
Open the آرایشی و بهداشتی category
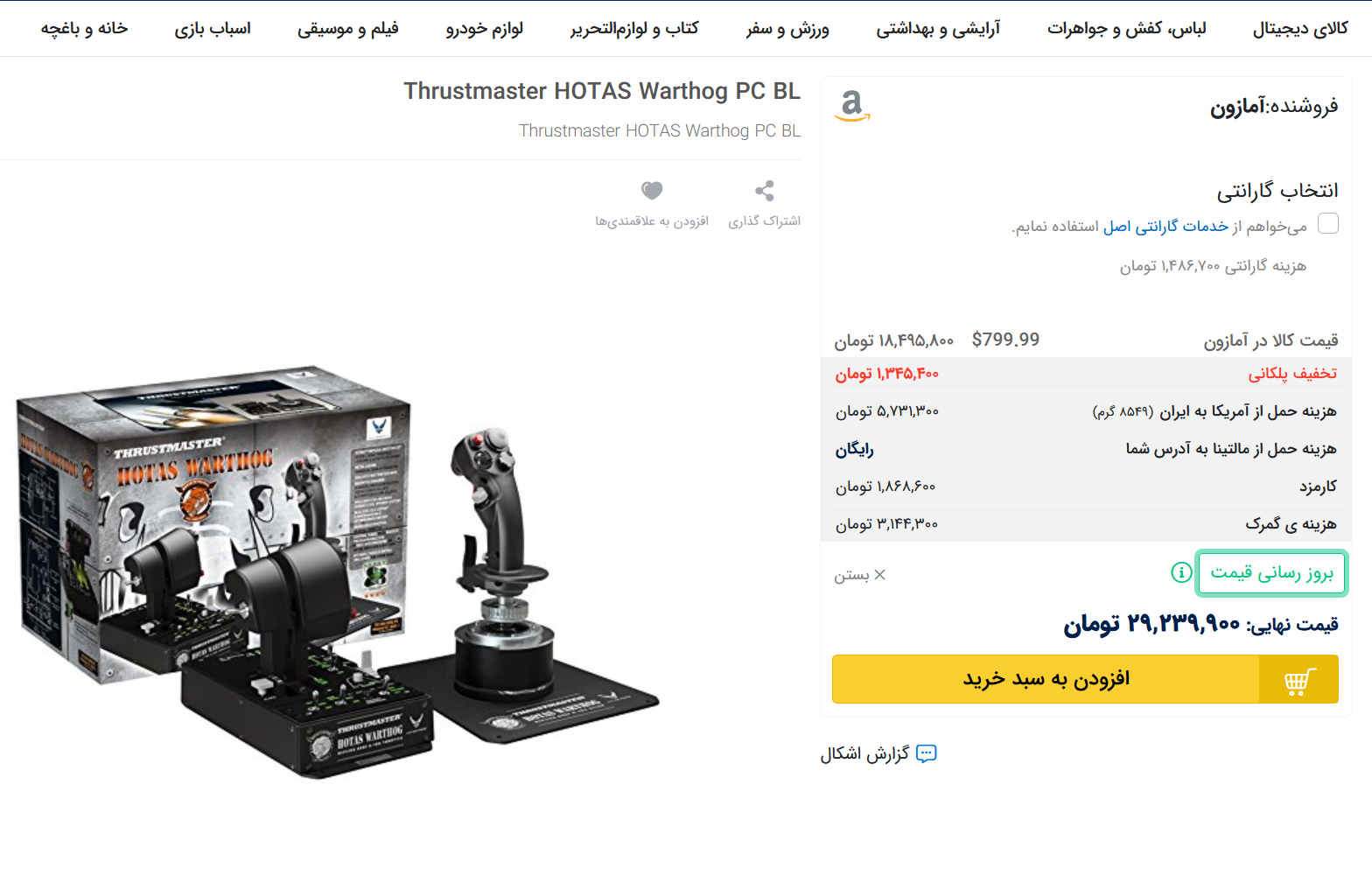938,29
